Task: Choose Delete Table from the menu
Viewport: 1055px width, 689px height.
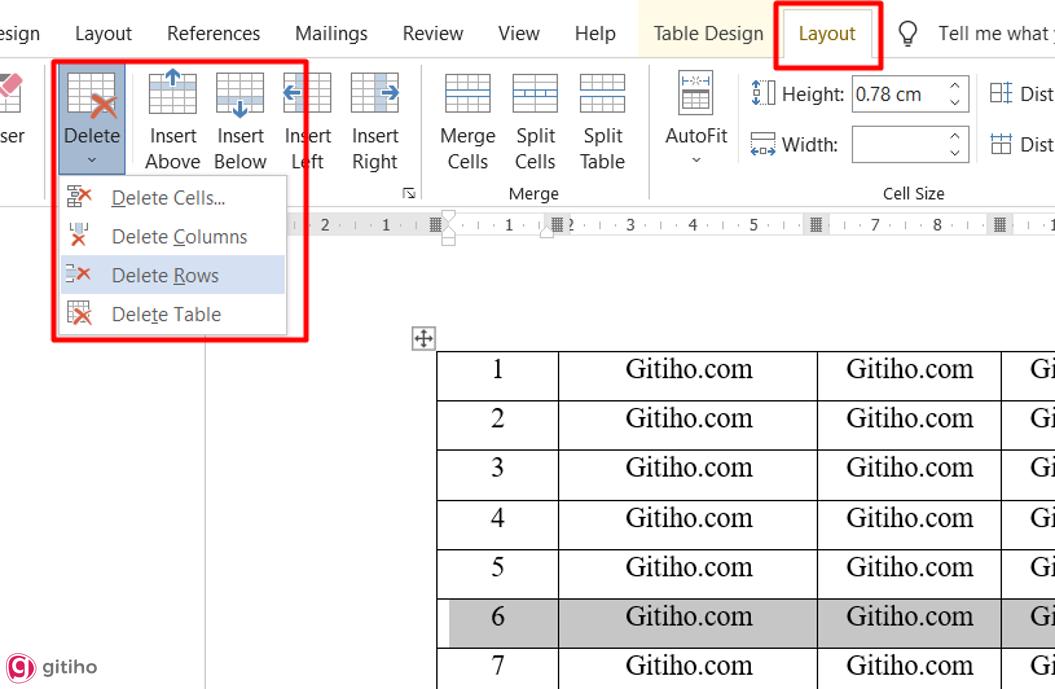Action: [x=173, y=314]
